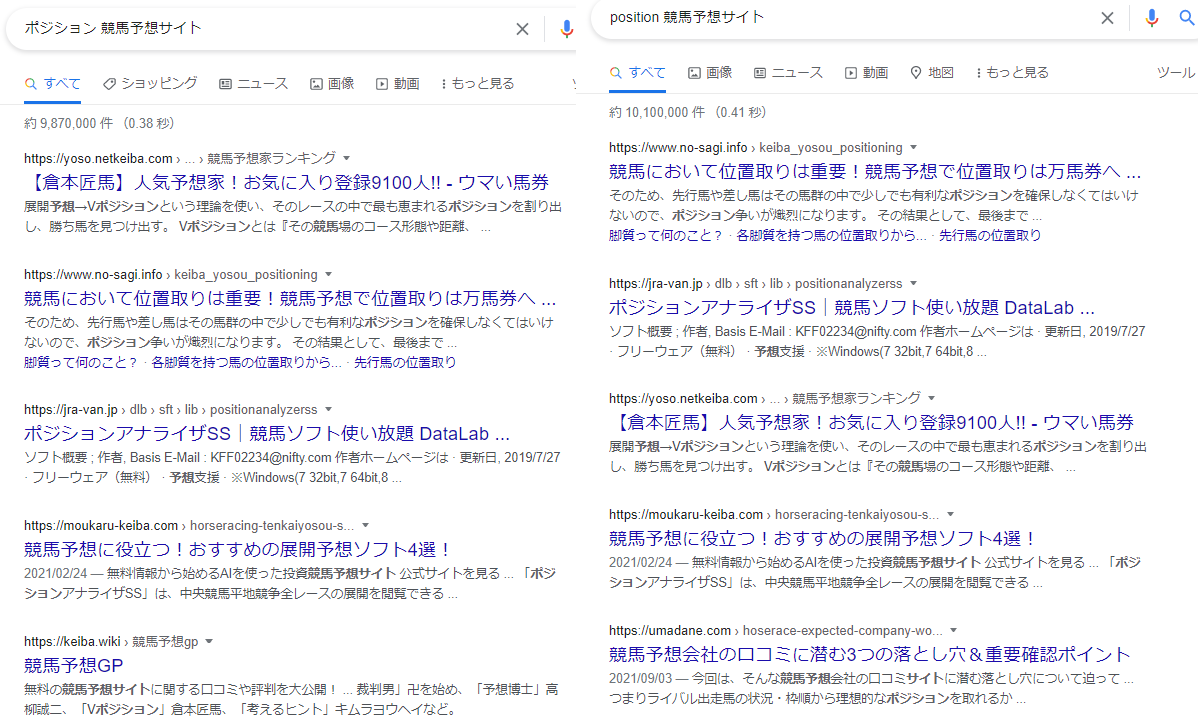The image size is (1198, 726).
Task: Open 動画 tab in right search window
Action: pos(866,73)
